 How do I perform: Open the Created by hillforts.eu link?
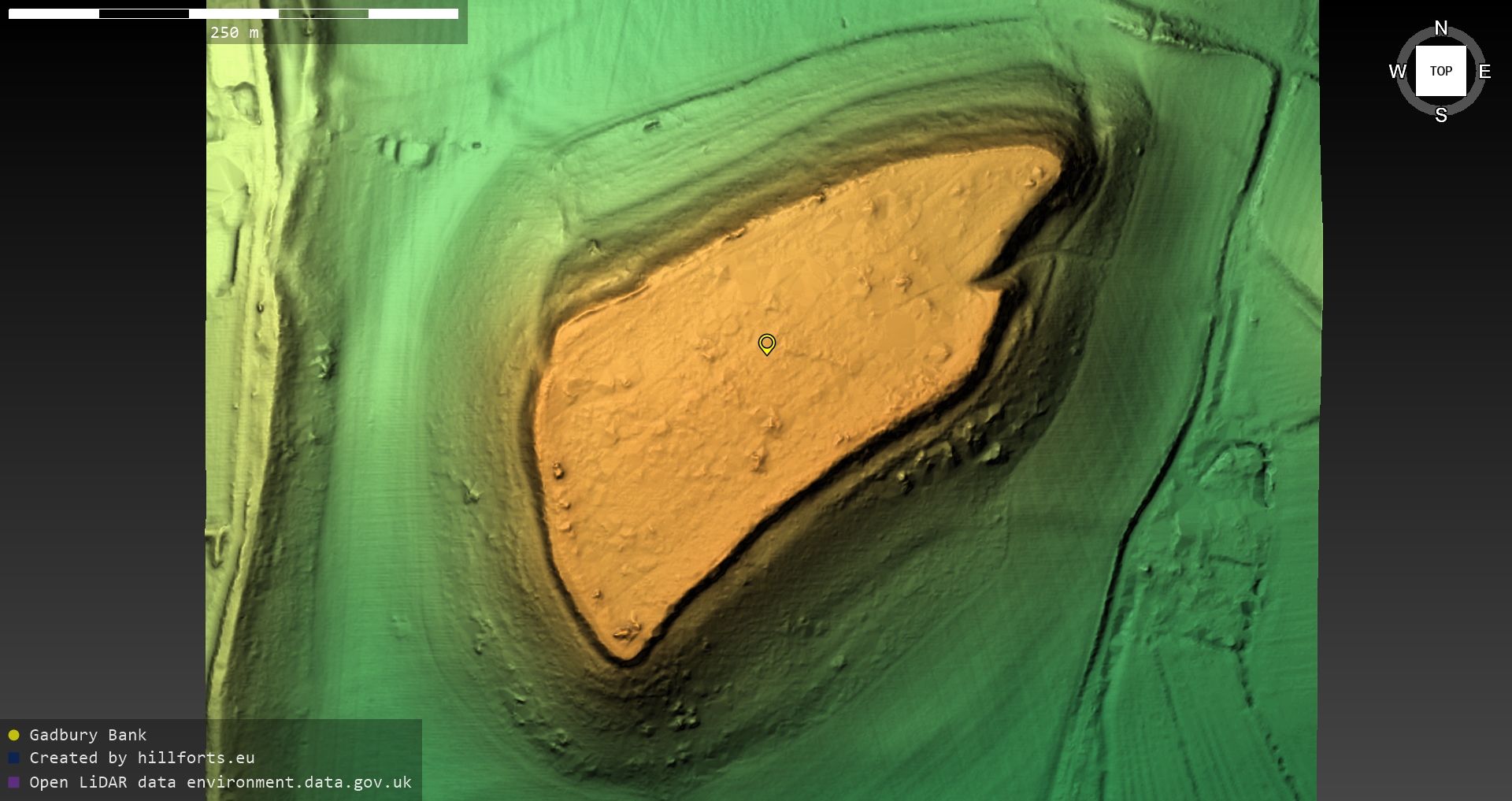point(142,758)
